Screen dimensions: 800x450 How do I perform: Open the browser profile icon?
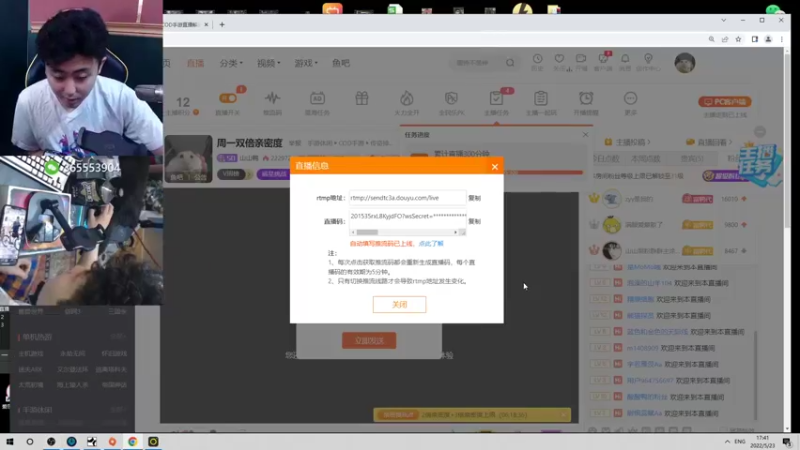[x=768, y=39]
